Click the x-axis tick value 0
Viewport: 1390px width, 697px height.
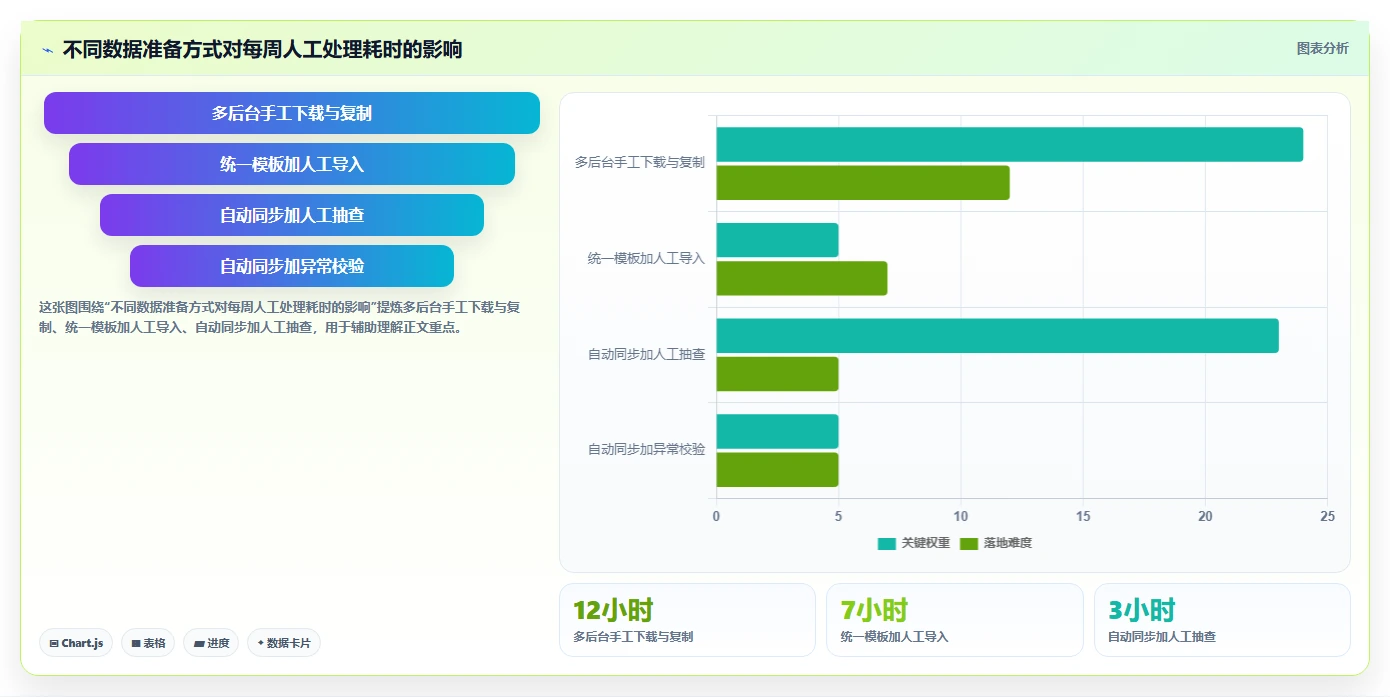coord(716,517)
